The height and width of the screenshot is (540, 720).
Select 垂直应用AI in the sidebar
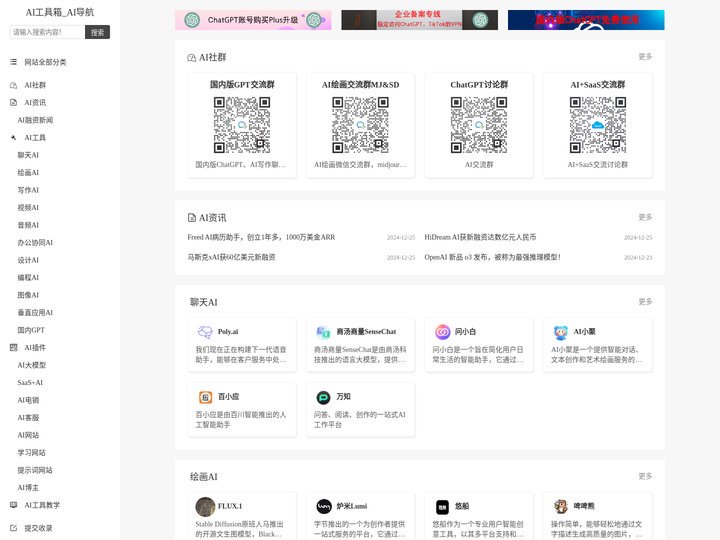[x=35, y=313]
